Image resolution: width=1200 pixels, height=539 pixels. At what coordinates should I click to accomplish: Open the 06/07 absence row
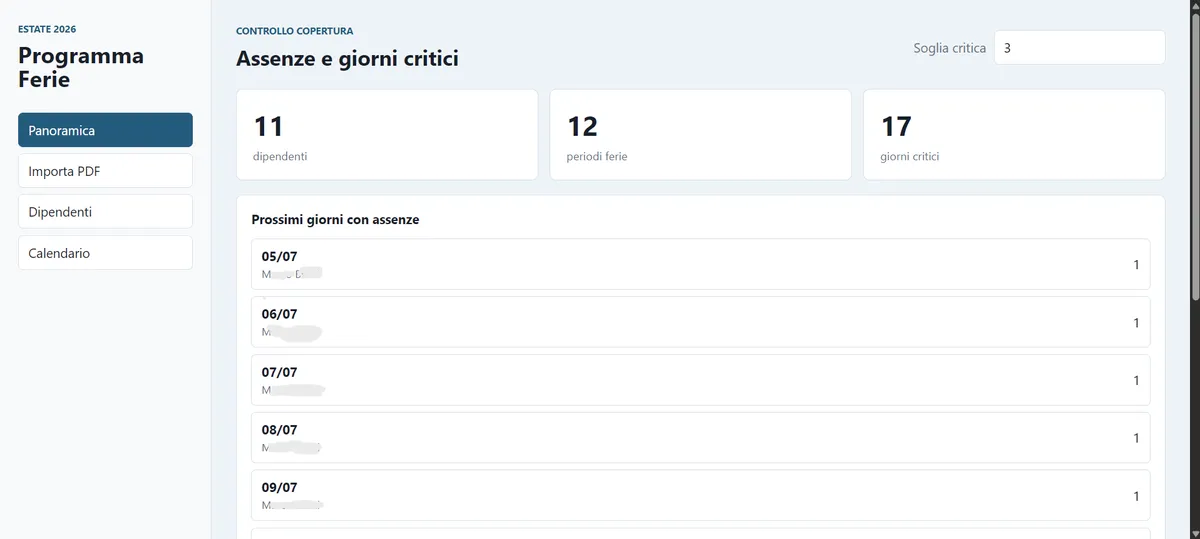tap(700, 322)
